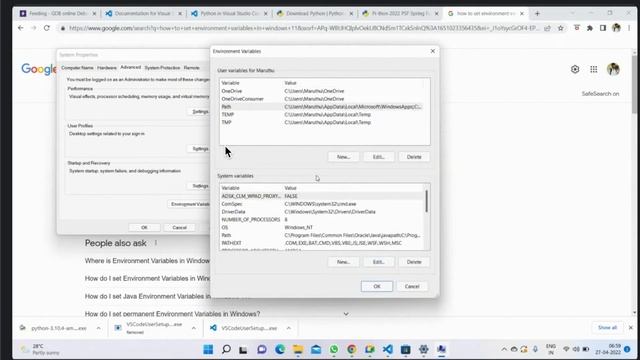This screenshot has height=360, width=640.
Task: Switch to Download Python tab
Action: (x=314, y=13)
